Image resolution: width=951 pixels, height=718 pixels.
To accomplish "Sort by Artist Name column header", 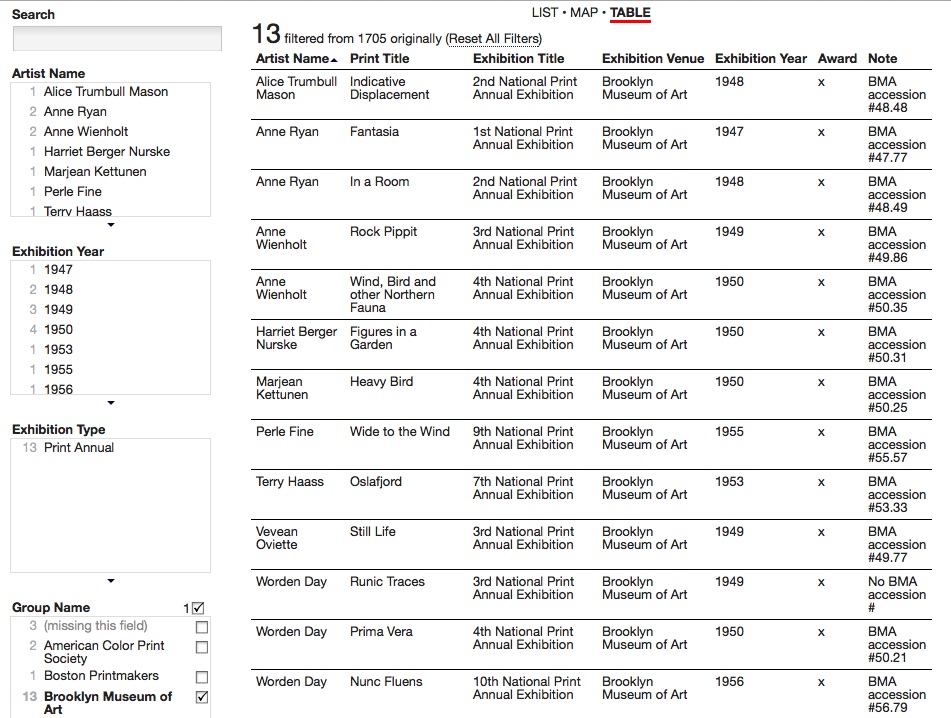I will [x=296, y=59].
